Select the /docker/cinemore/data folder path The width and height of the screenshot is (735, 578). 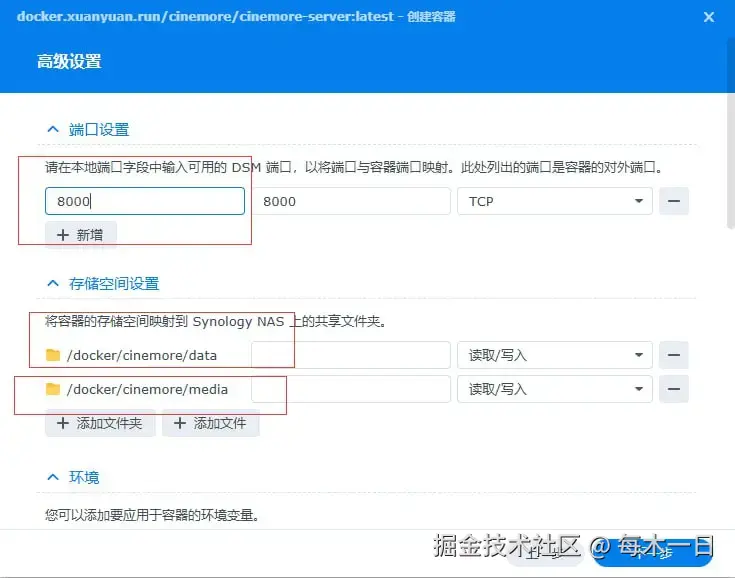[142, 355]
